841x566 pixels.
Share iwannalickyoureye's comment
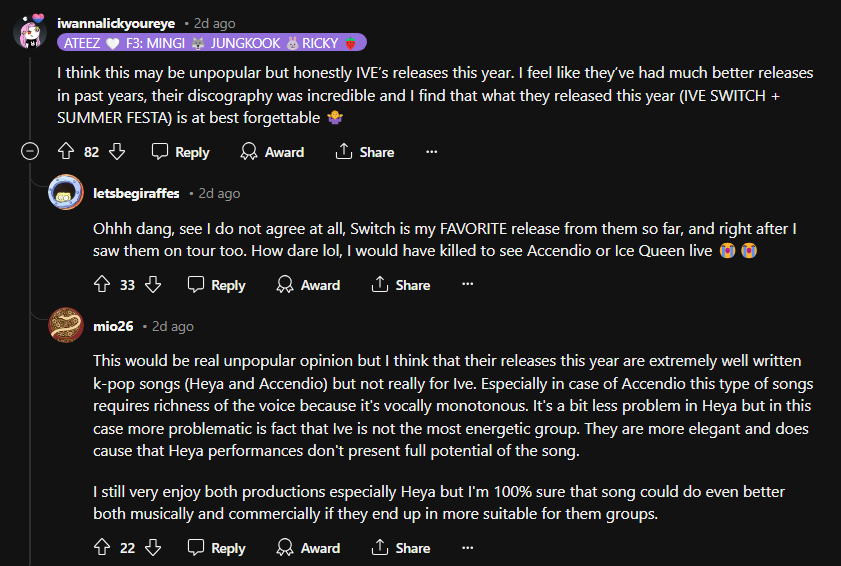point(364,152)
